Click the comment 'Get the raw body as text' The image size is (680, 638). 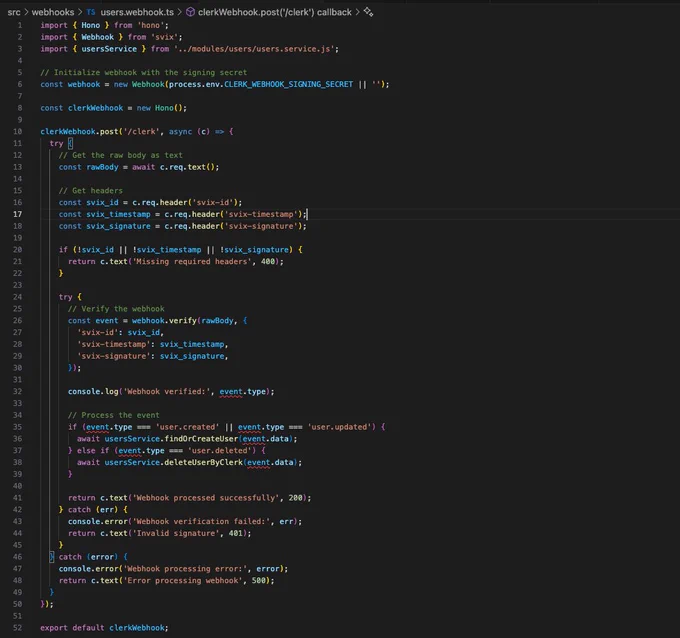(x=121, y=155)
